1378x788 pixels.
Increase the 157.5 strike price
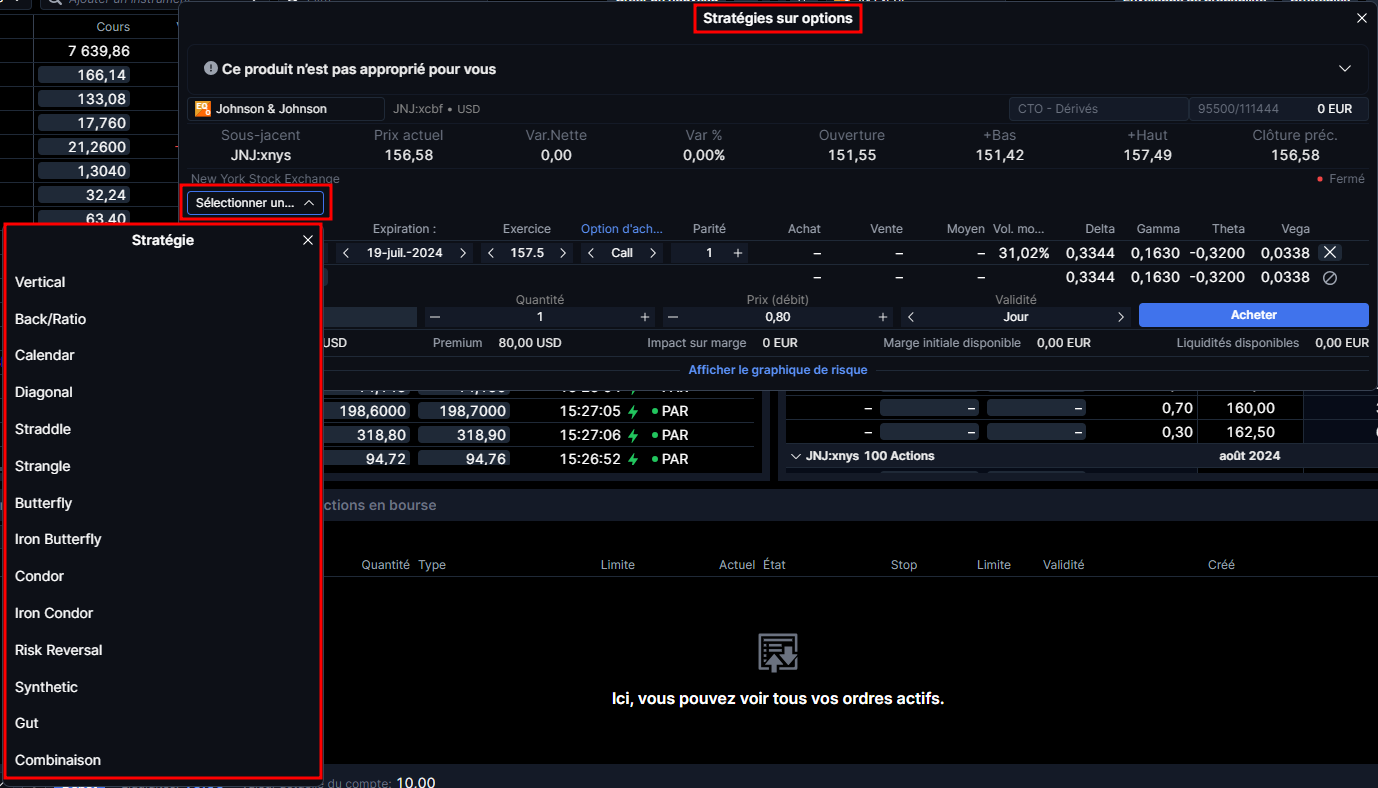(563, 253)
